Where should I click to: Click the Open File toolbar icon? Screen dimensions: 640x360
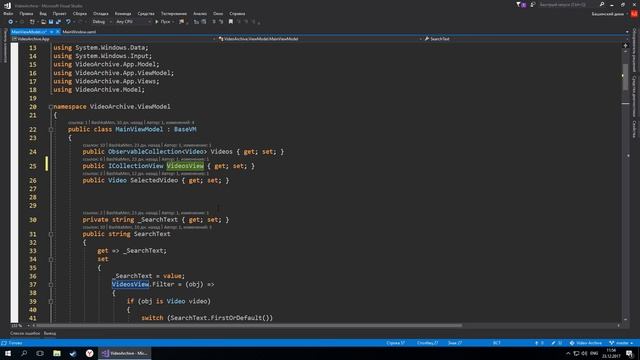[x=43, y=22]
